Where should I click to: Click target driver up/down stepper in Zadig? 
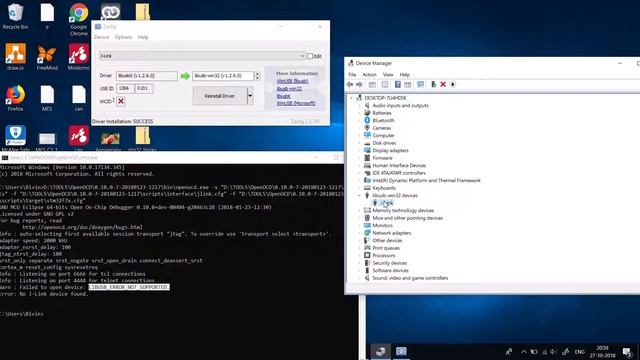(257, 76)
